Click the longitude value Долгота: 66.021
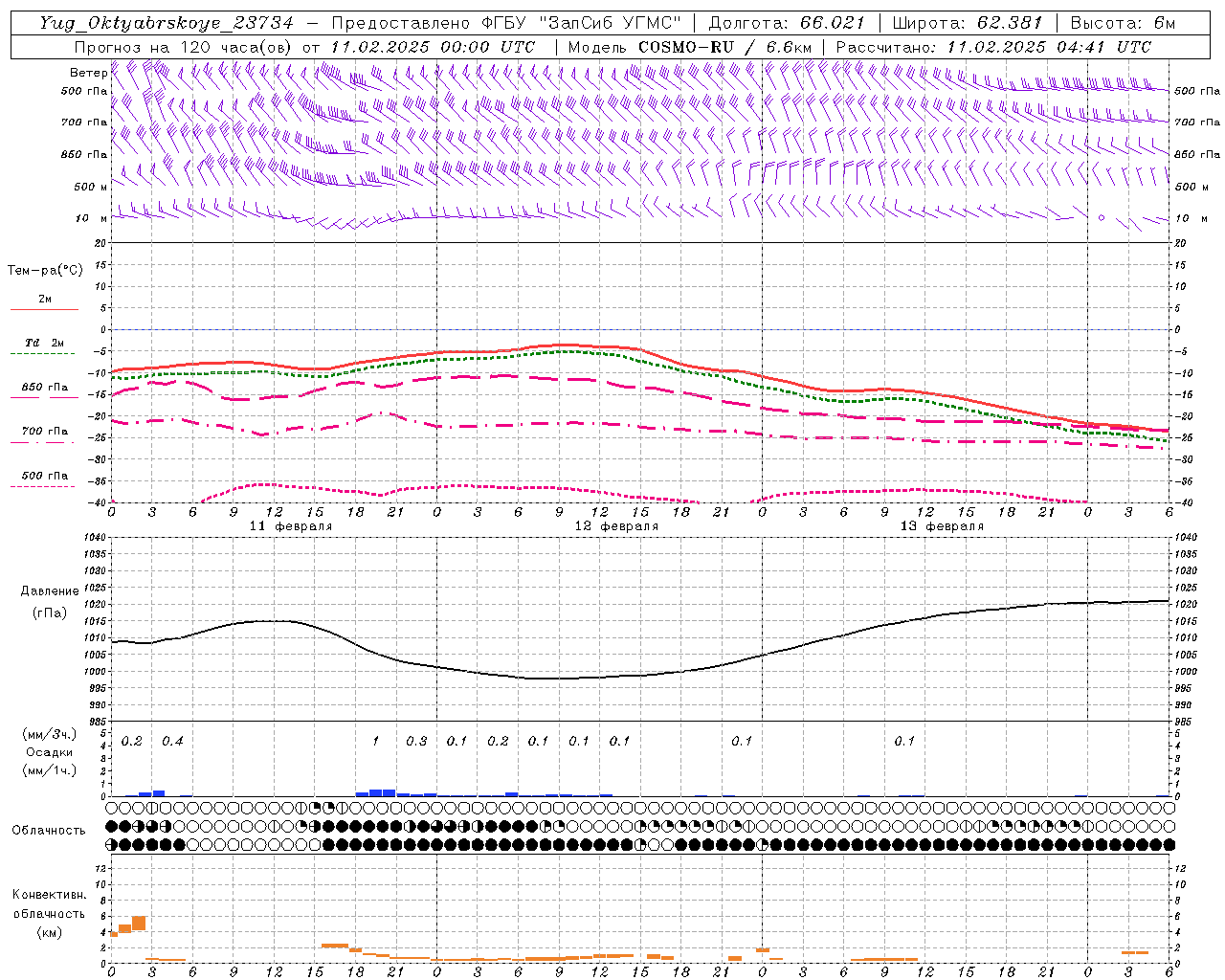 (x=787, y=23)
